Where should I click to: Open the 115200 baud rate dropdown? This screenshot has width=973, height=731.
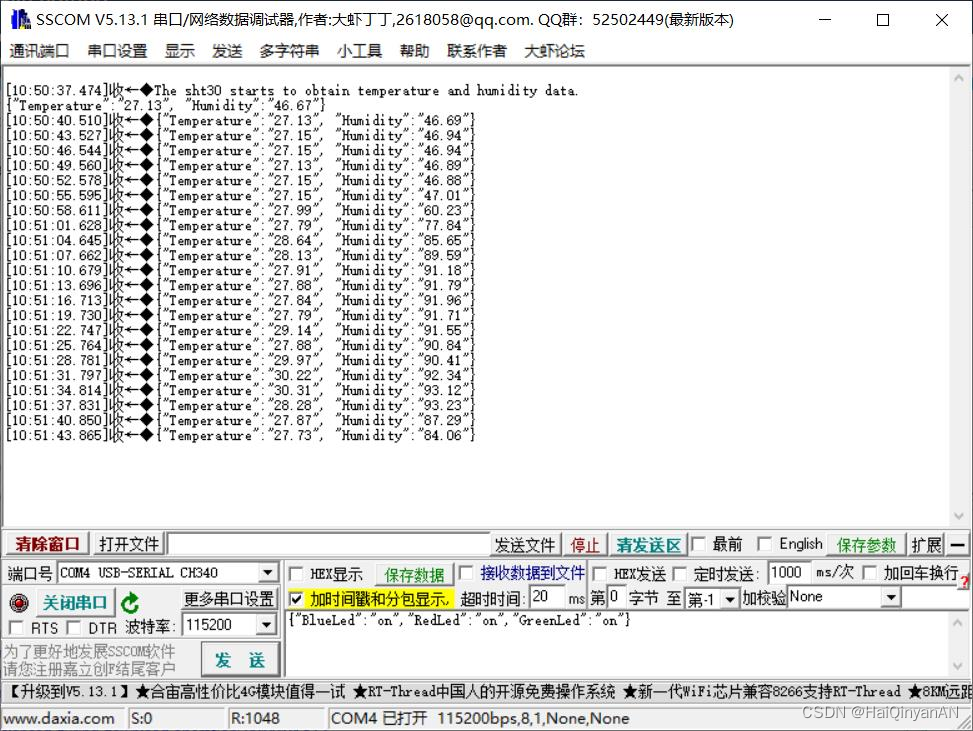(268, 624)
